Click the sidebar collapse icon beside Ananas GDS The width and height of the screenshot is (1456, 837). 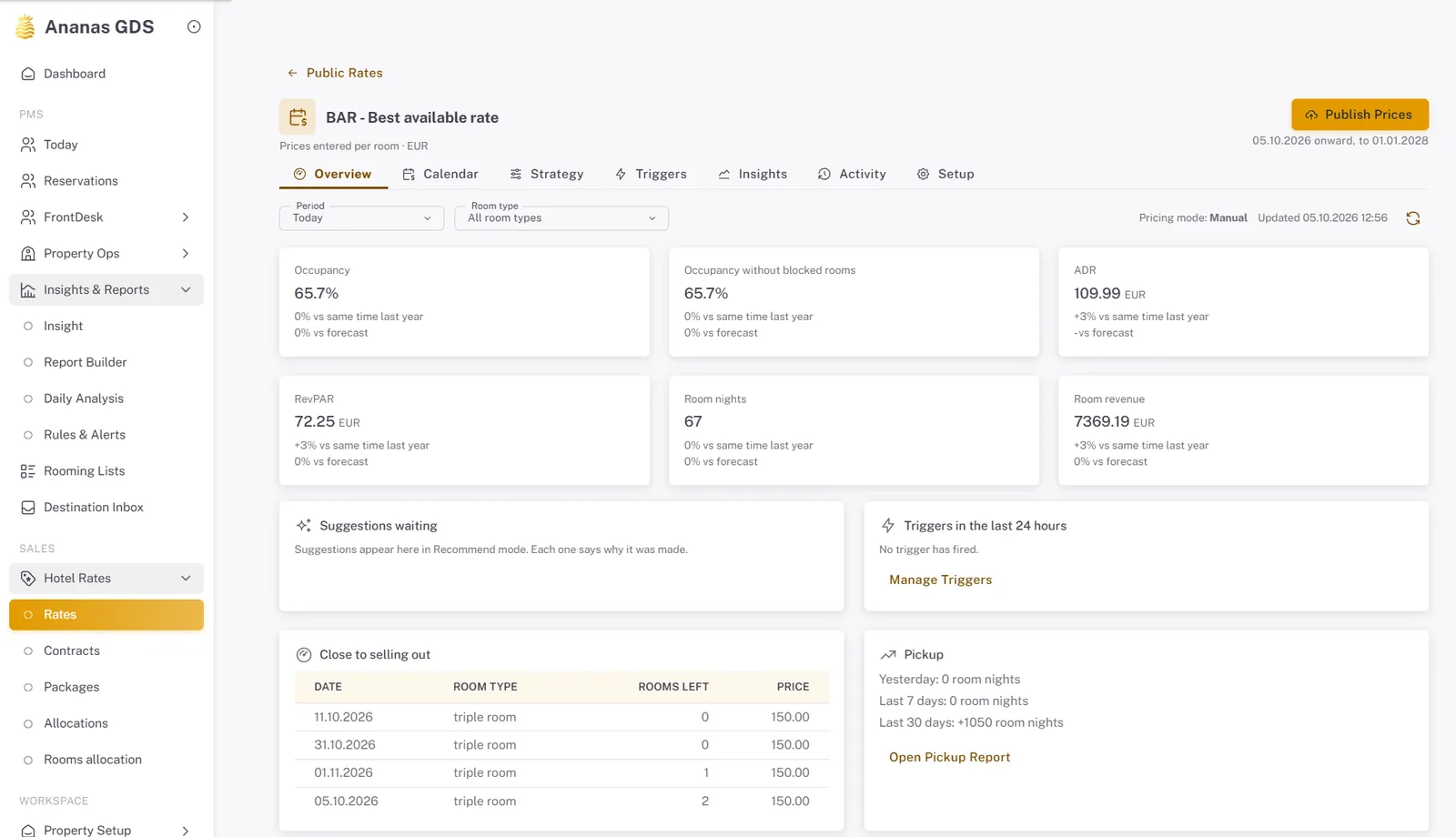tap(194, 27)
